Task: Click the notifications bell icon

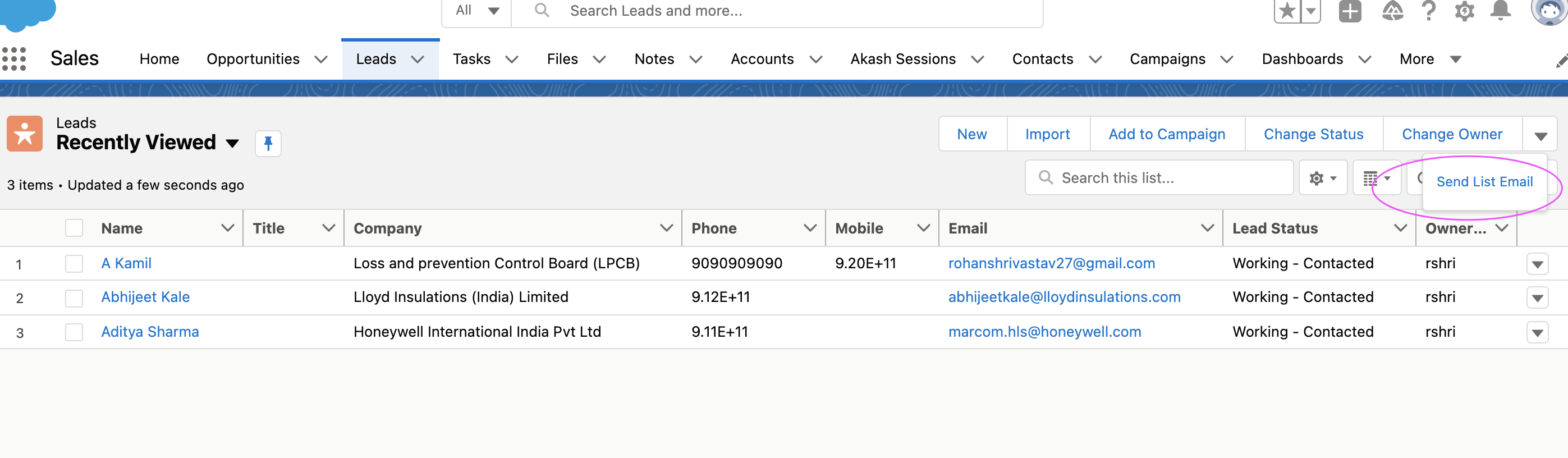Action: [x=1500, y=11]
